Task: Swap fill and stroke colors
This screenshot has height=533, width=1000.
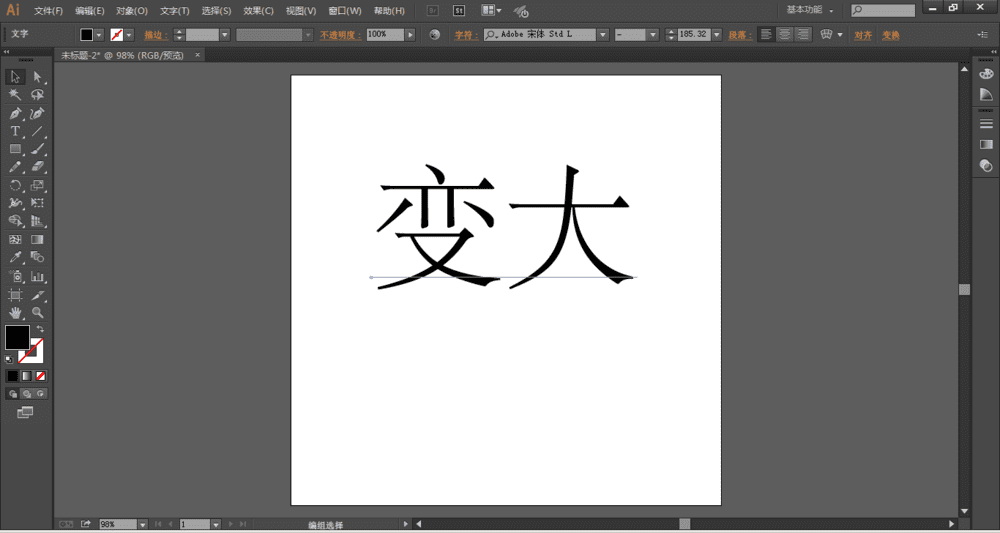Action: pos(40,328)
